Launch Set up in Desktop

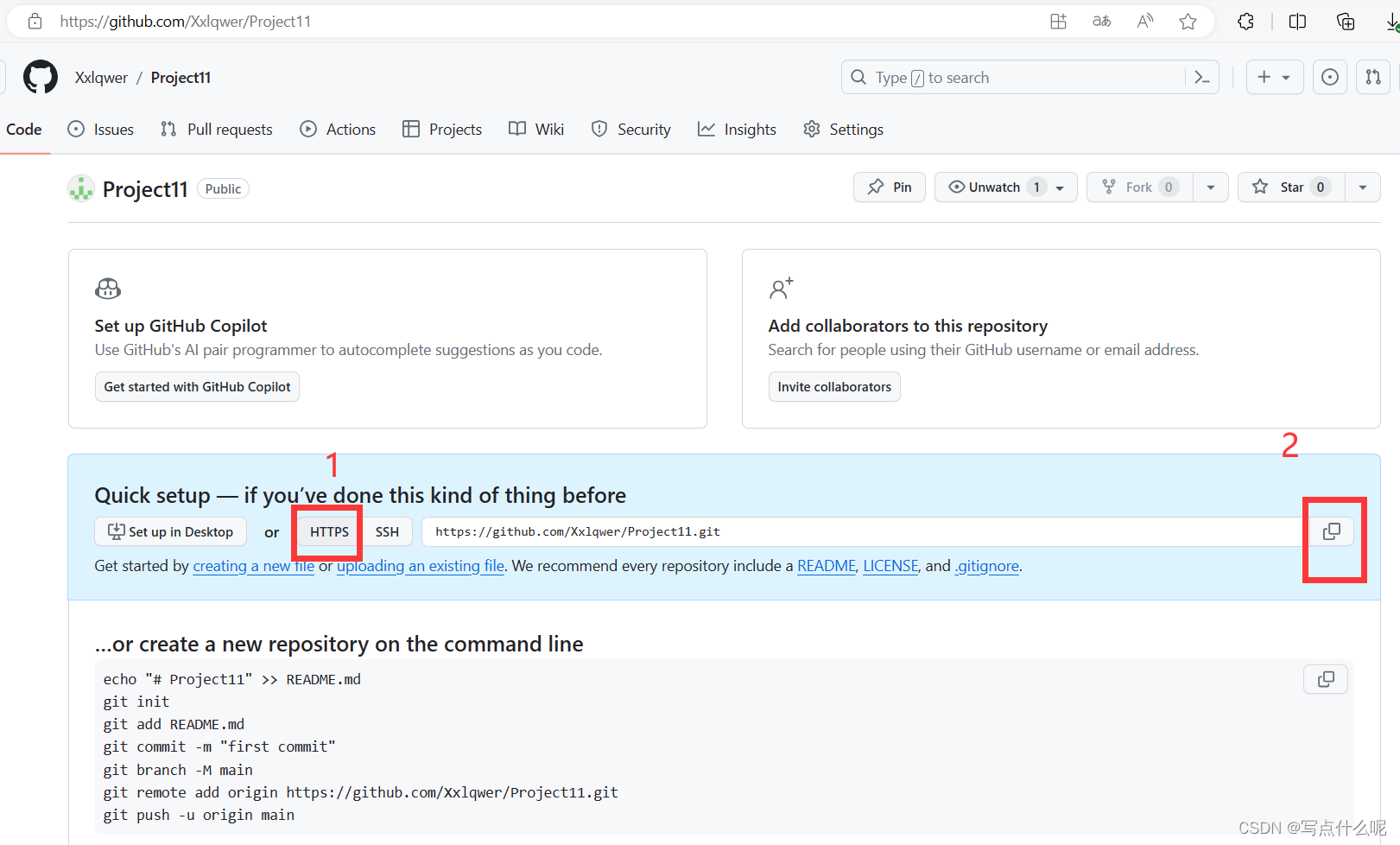[x=170, y=531]
